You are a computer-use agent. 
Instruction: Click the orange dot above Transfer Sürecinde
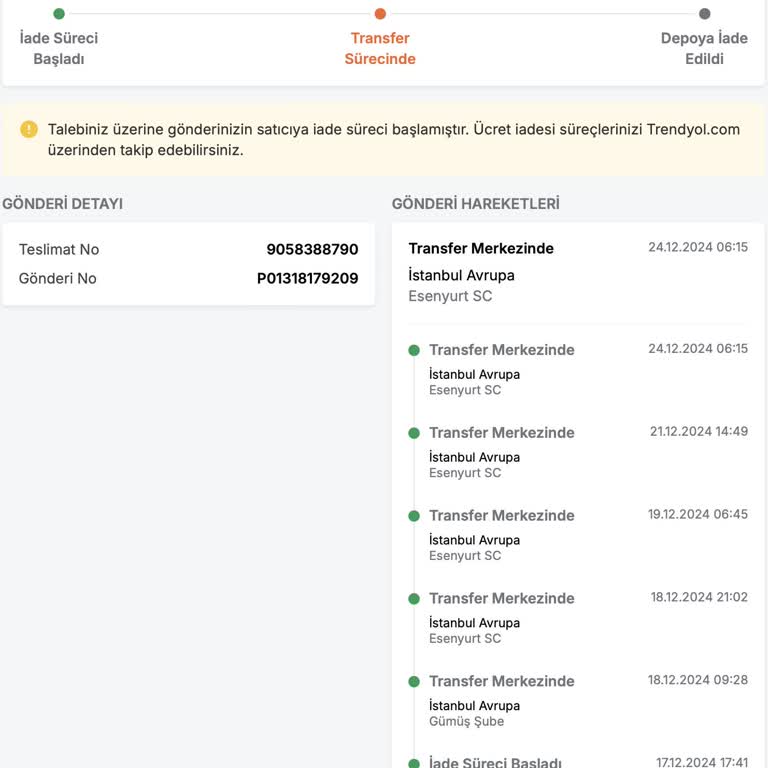point(380,14)
